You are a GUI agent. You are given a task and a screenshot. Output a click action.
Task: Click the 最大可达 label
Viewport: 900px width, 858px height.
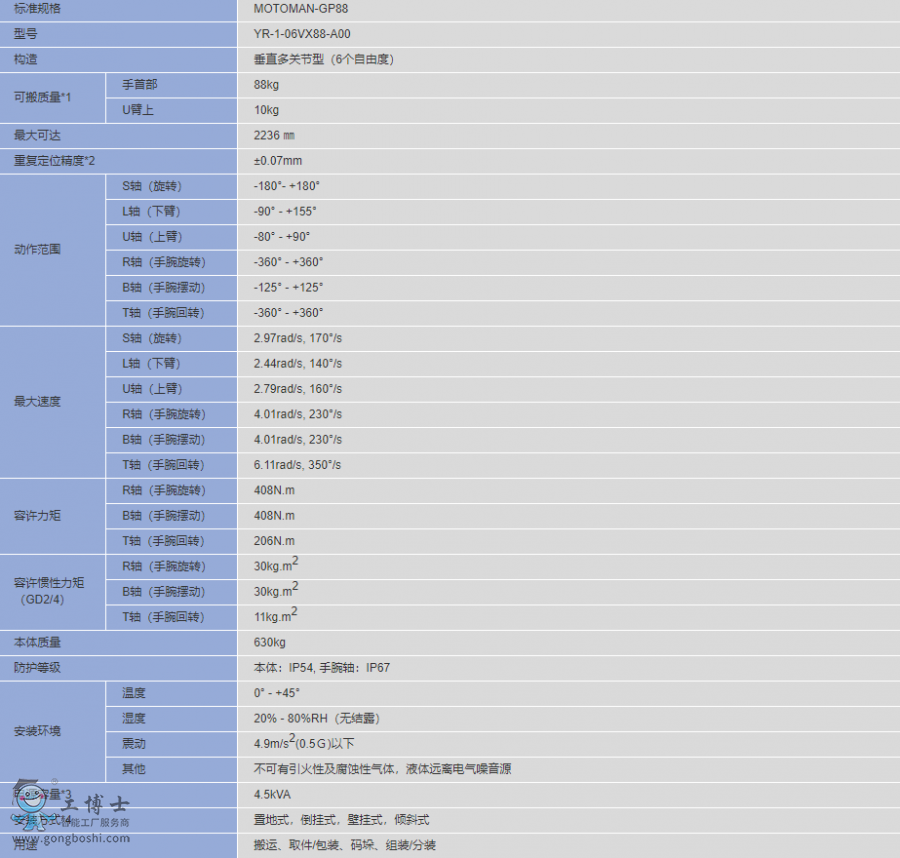pyautogui.click(x=37, y=135)
